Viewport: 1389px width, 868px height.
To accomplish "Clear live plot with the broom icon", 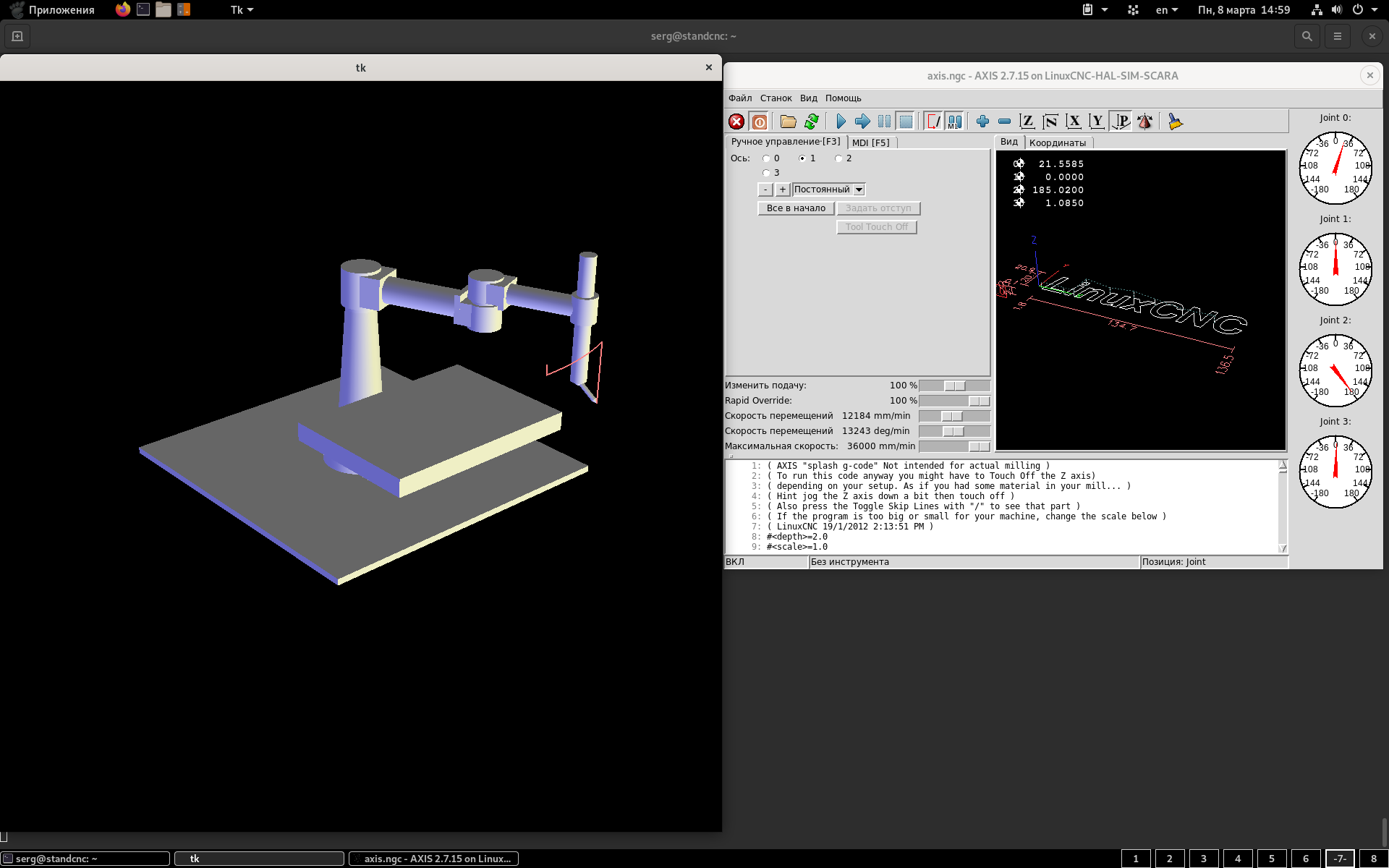I will [x=1175, y=122].
